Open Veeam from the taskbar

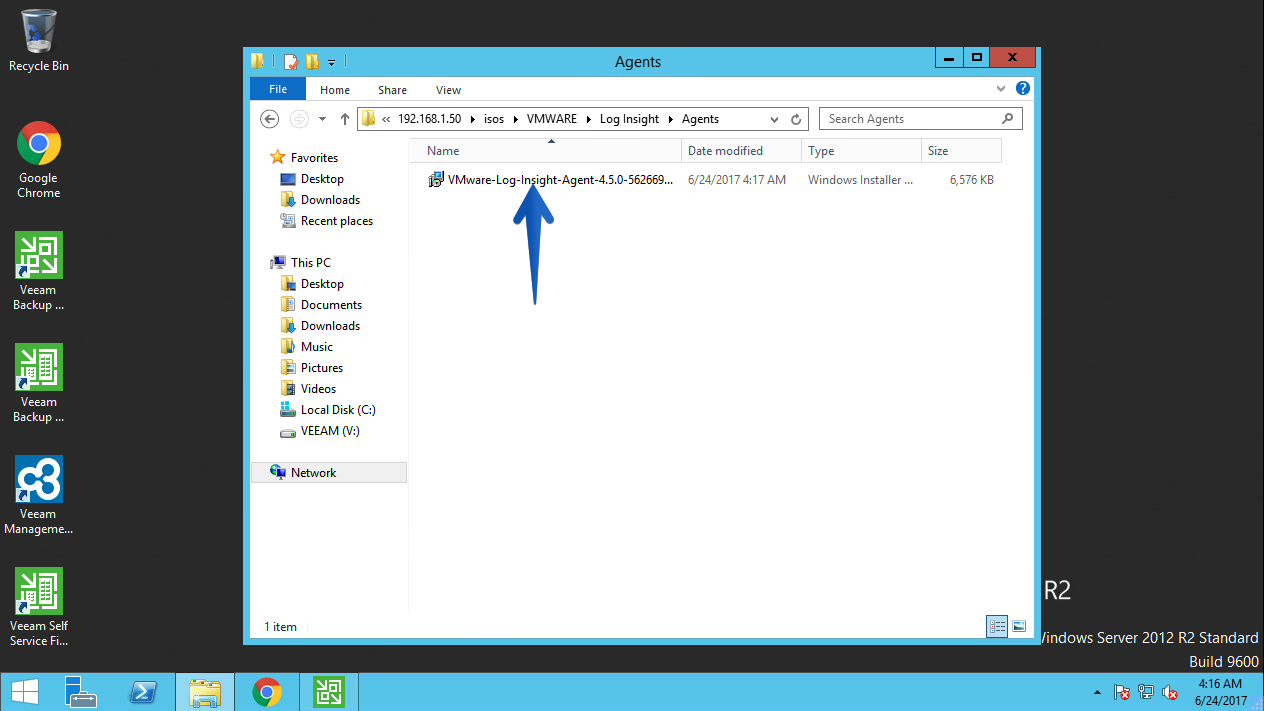point(328,692)
